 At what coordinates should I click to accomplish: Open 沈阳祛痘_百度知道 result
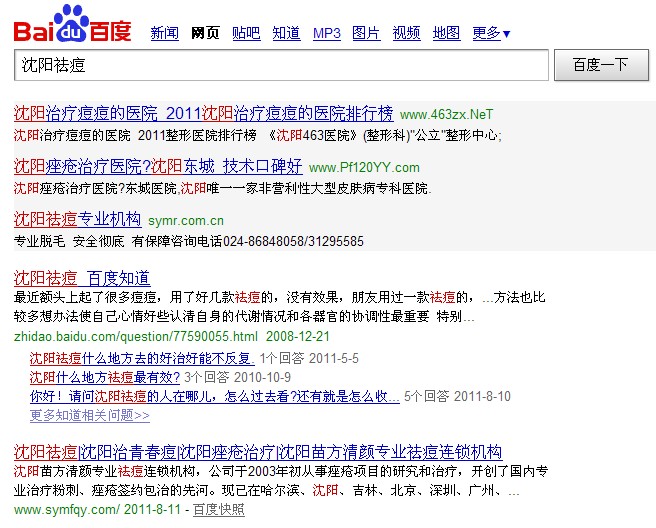point(82,277)
